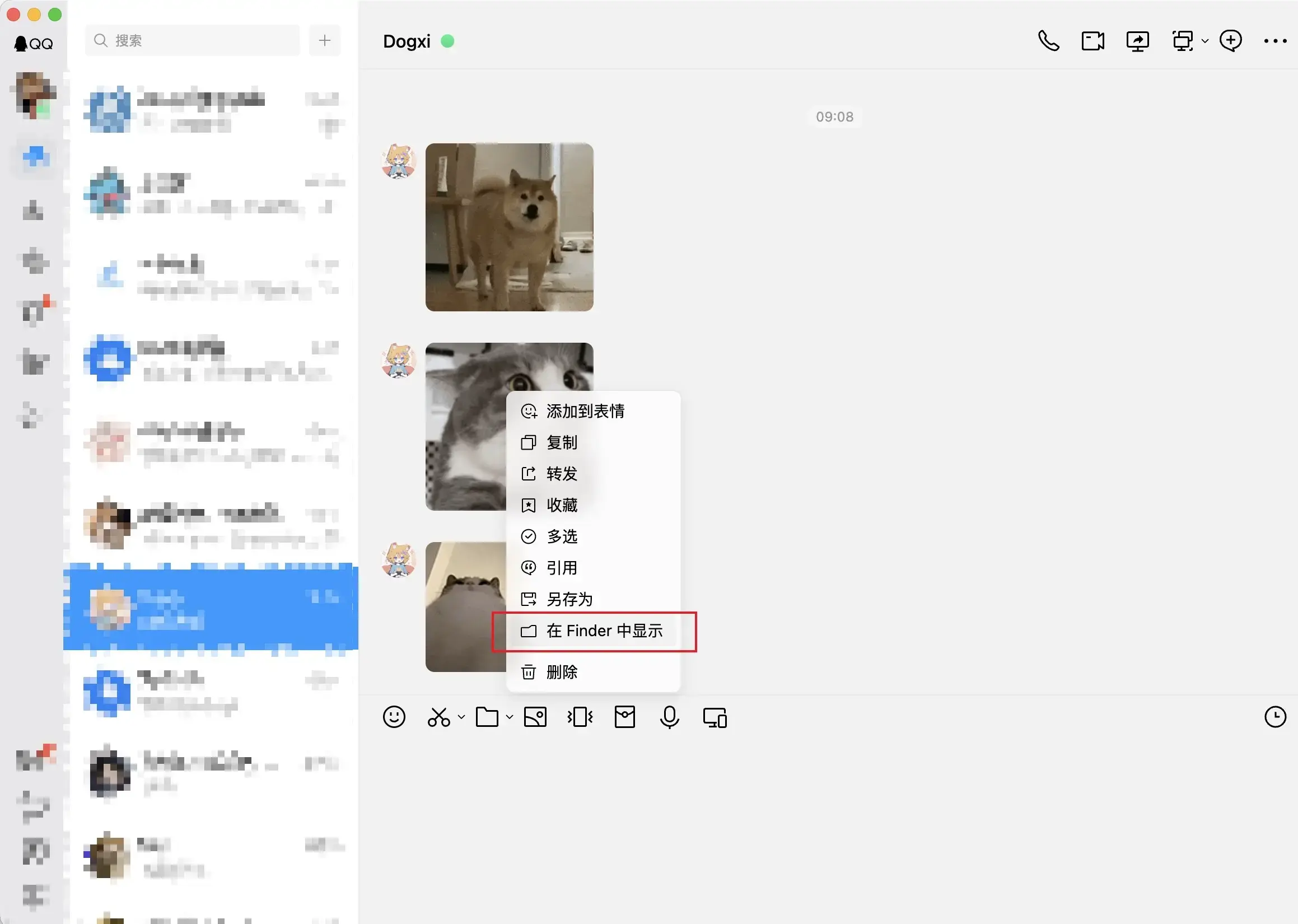Screen dimensions: 1298x924
Task: Click the window shake icon
Action: coord(580,717)
